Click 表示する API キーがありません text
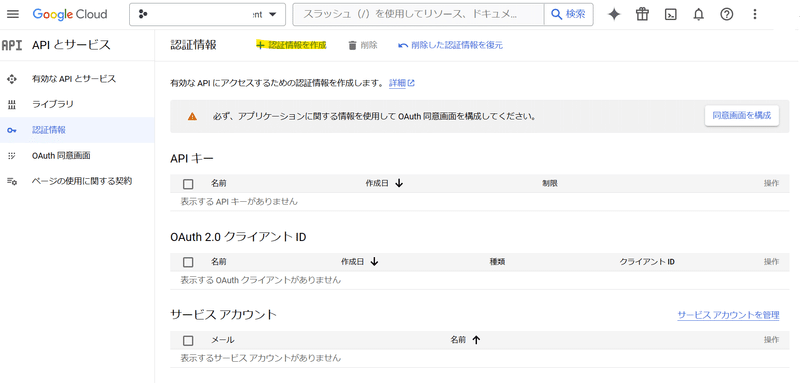 (x=239, y=201)
